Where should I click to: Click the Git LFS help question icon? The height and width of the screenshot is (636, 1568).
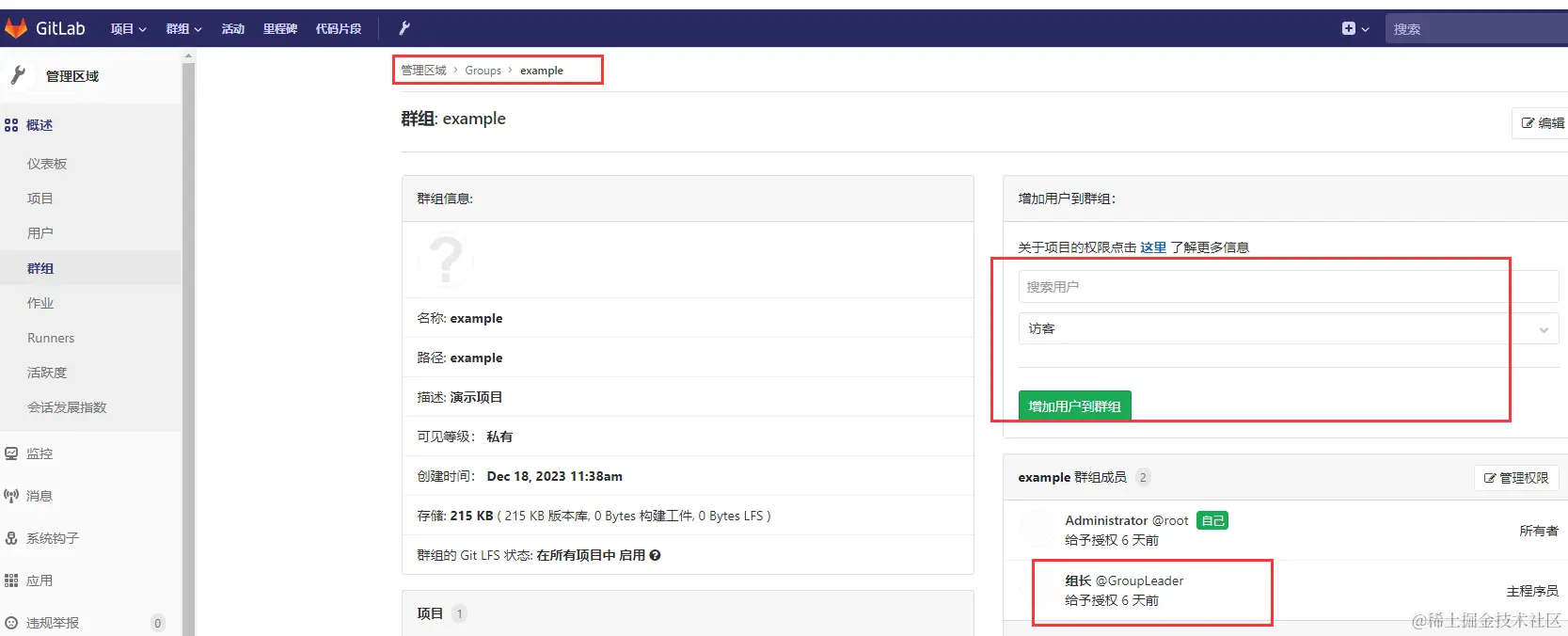tap(656, 555)
